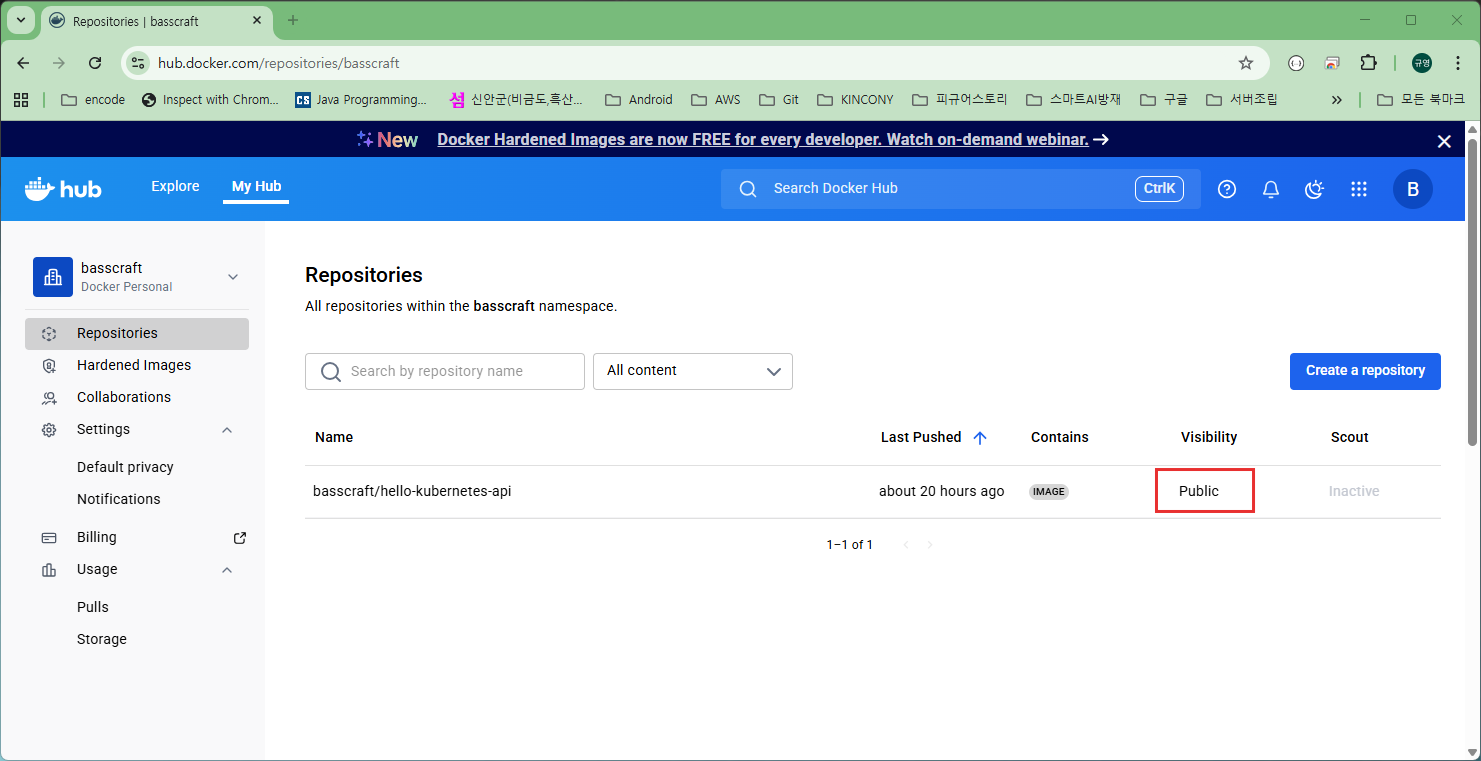Show more bookmarks with the chevron
This screenshot has width=1481, height=761.
point(1337,100)
